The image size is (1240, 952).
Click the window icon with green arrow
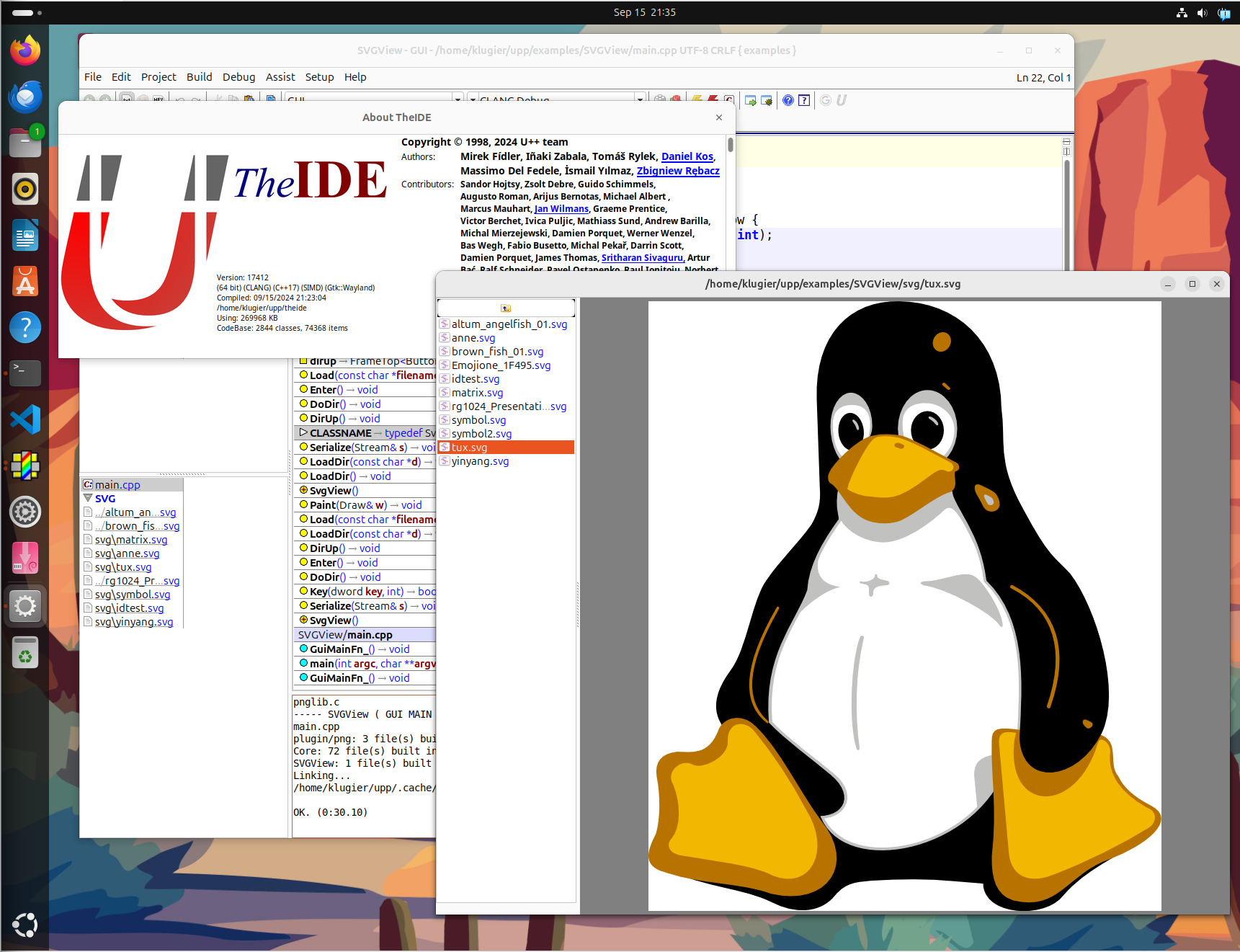click(x=750, y=101)
